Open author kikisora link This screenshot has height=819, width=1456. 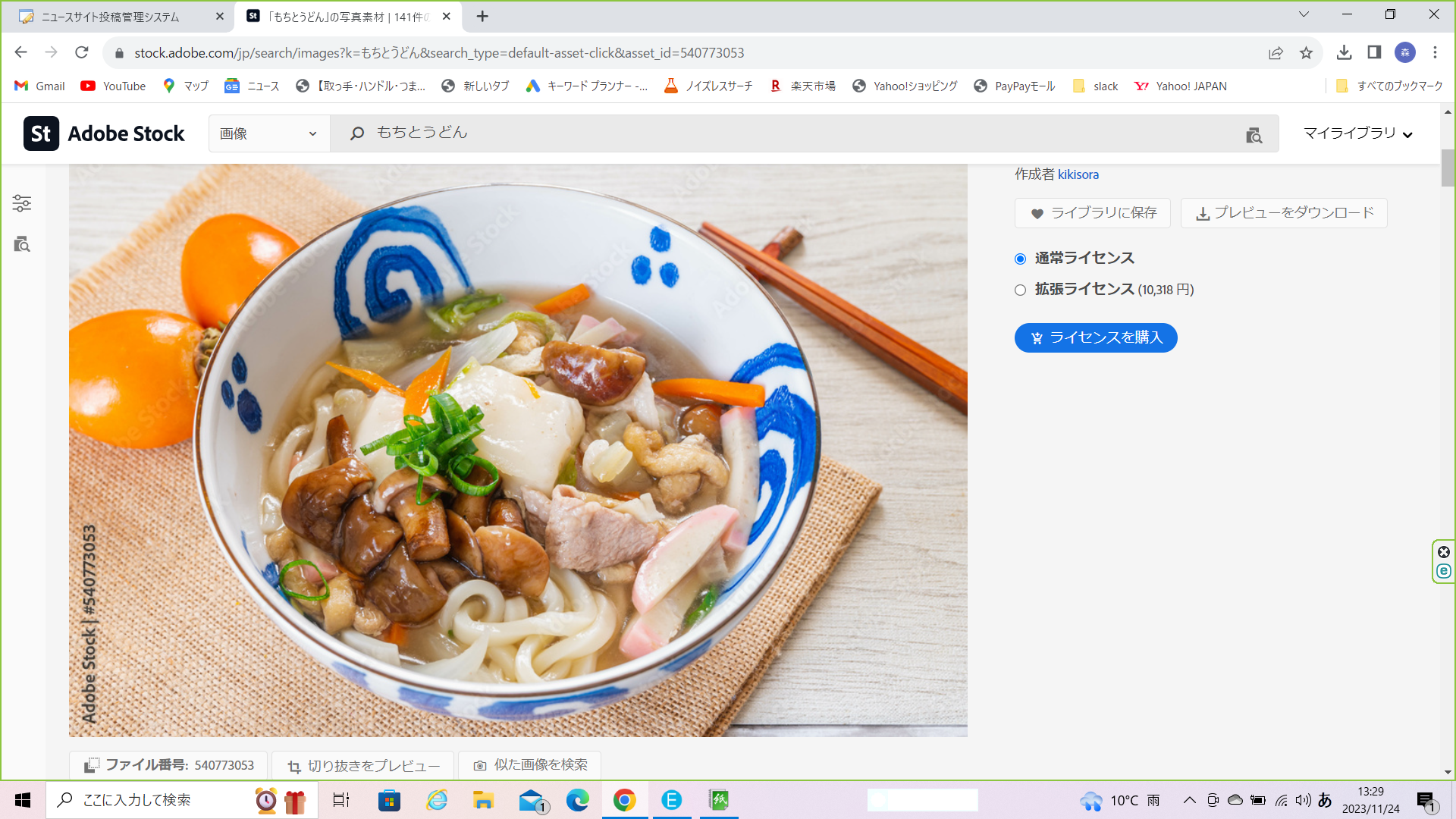point(1078,174)
